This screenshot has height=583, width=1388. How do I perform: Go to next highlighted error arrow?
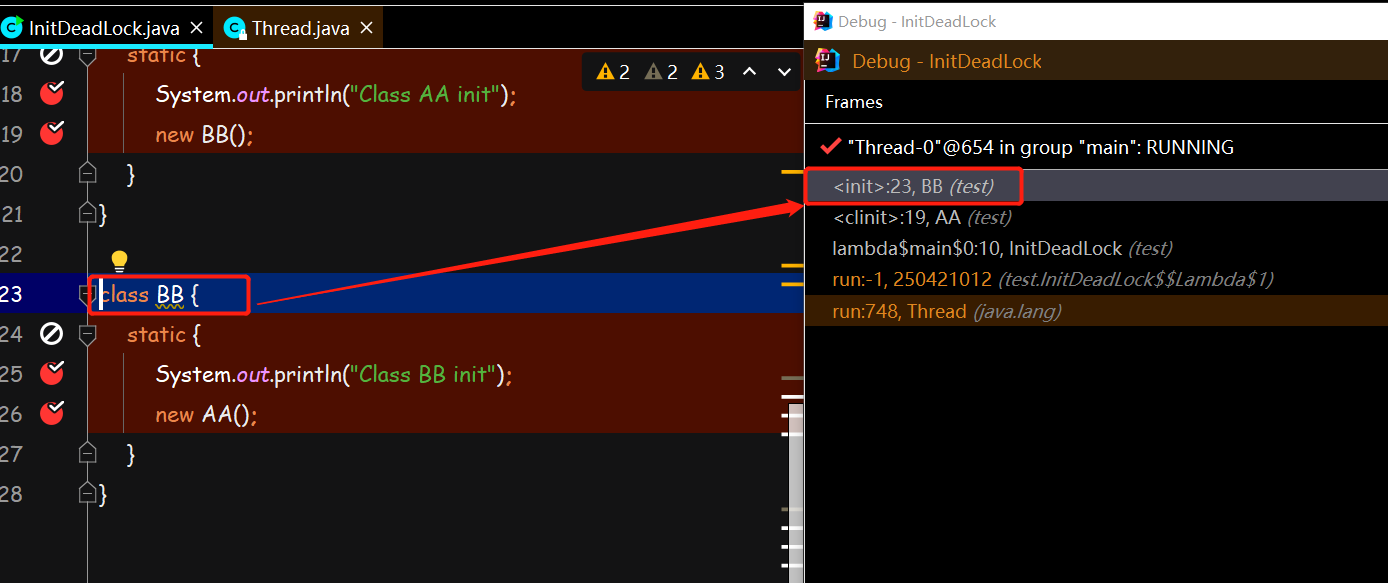tap(784, 72)
